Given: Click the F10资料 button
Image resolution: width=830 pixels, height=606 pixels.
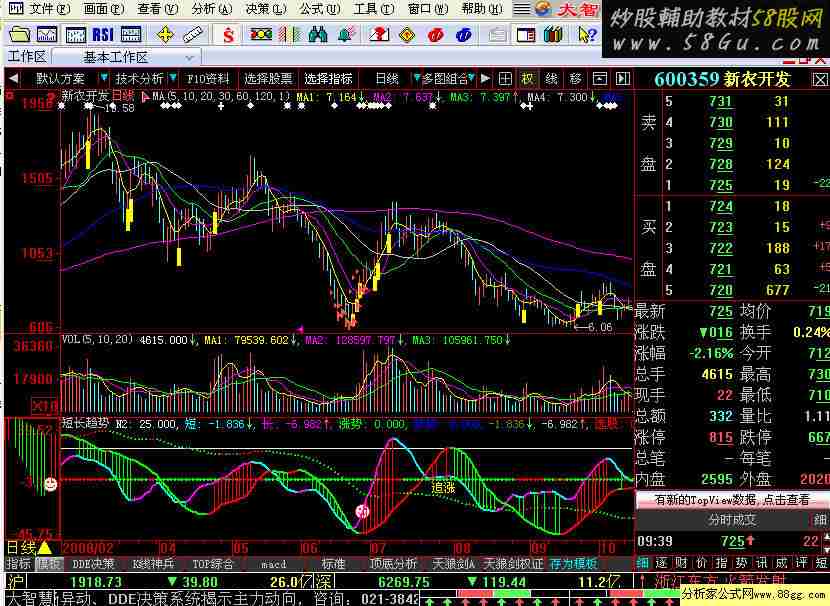Looking at the screenshot, I should (208, 79).
